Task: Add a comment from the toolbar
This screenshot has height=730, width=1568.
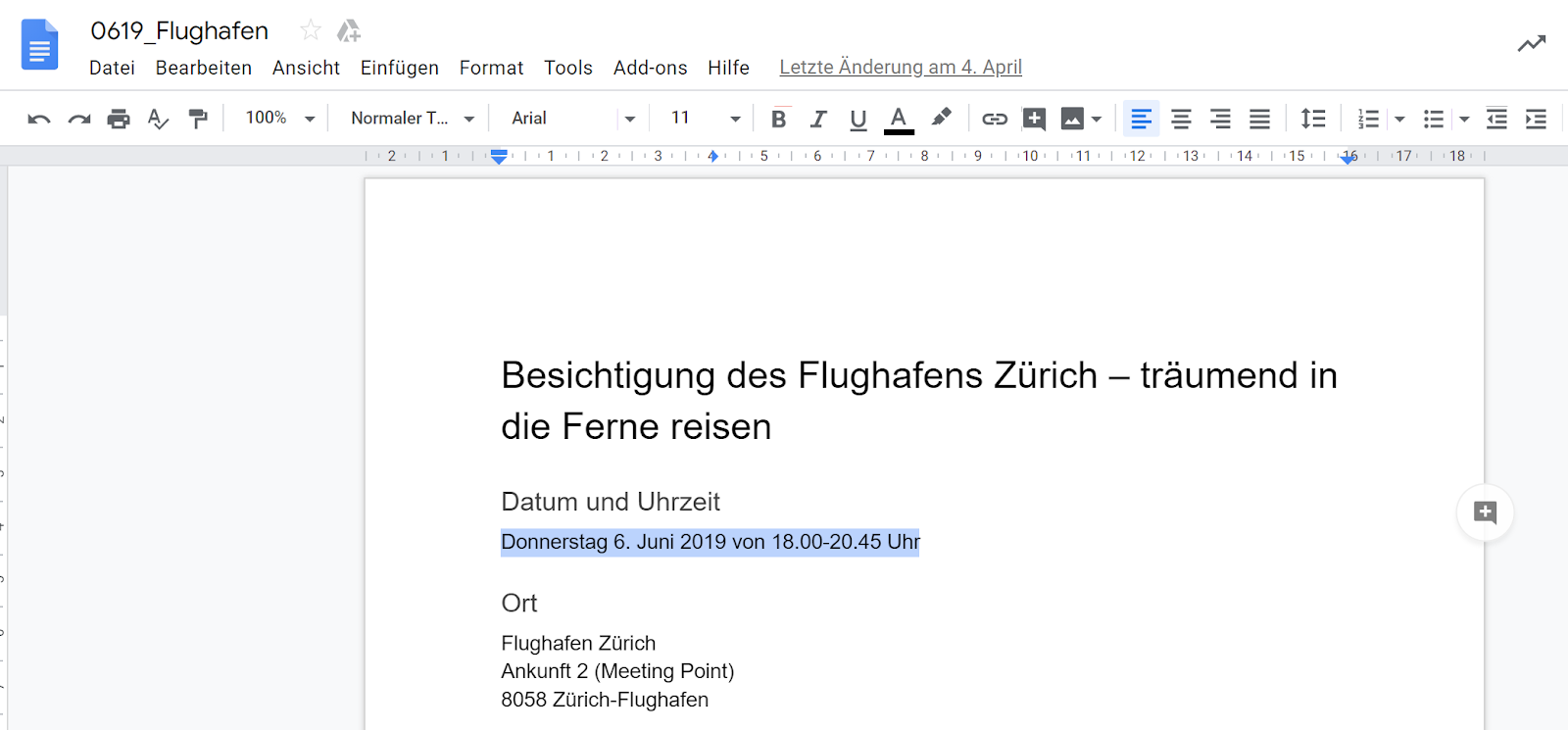Action: (x=1034, y=119)
